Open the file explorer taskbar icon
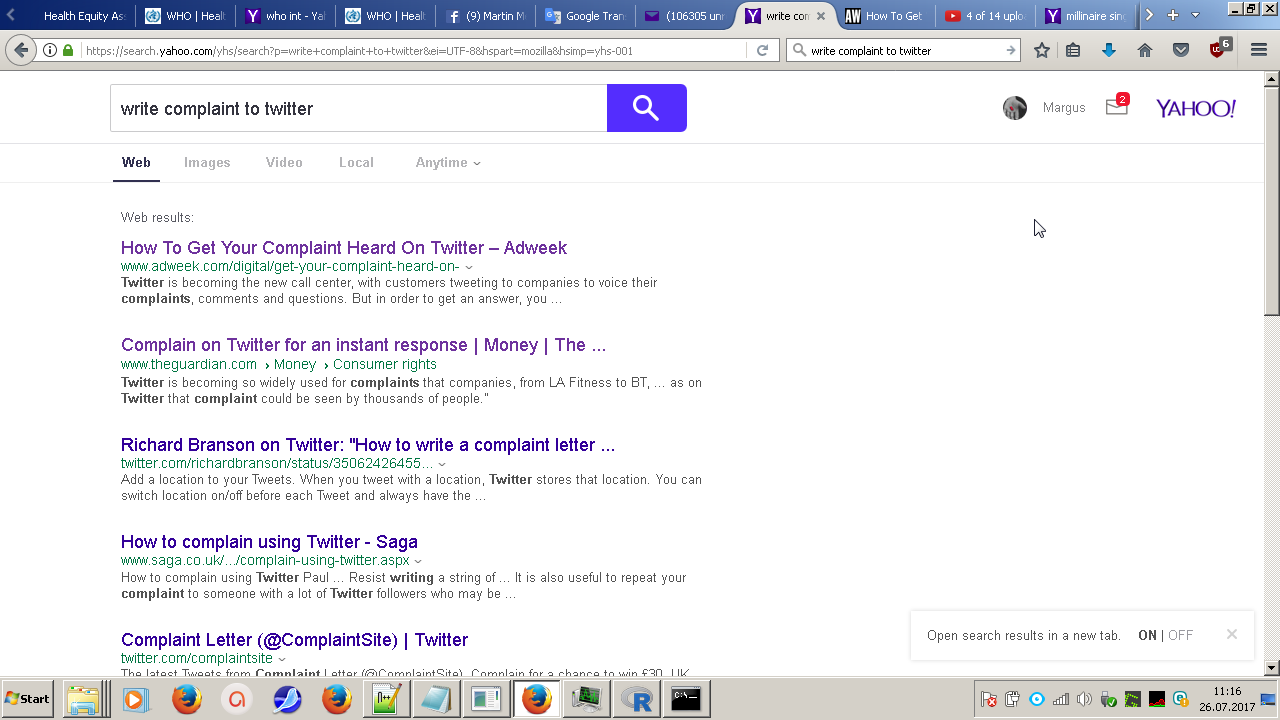 pos(83,699)
